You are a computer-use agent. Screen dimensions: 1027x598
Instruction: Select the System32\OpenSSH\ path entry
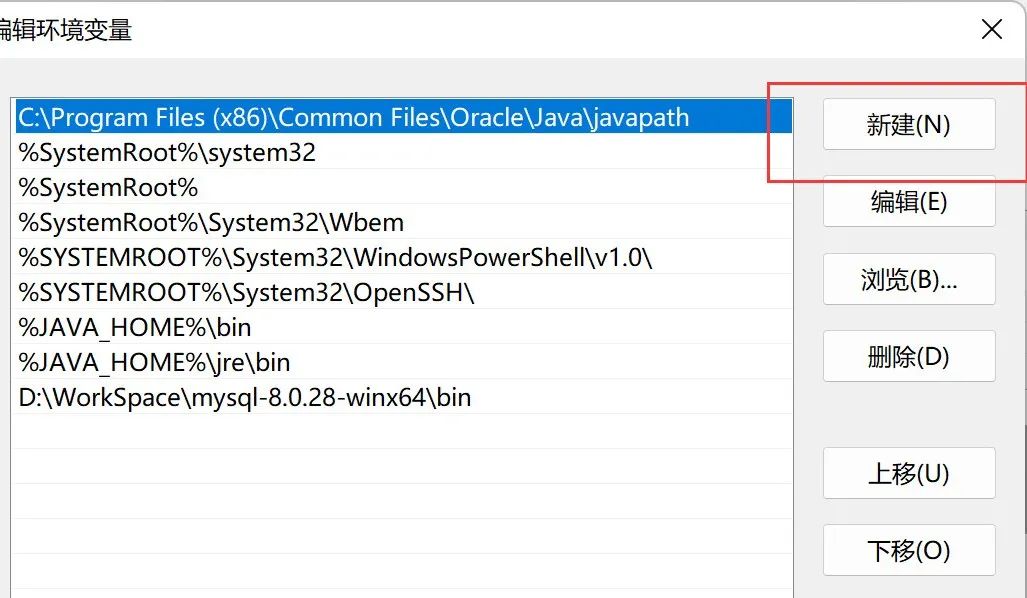403,293
